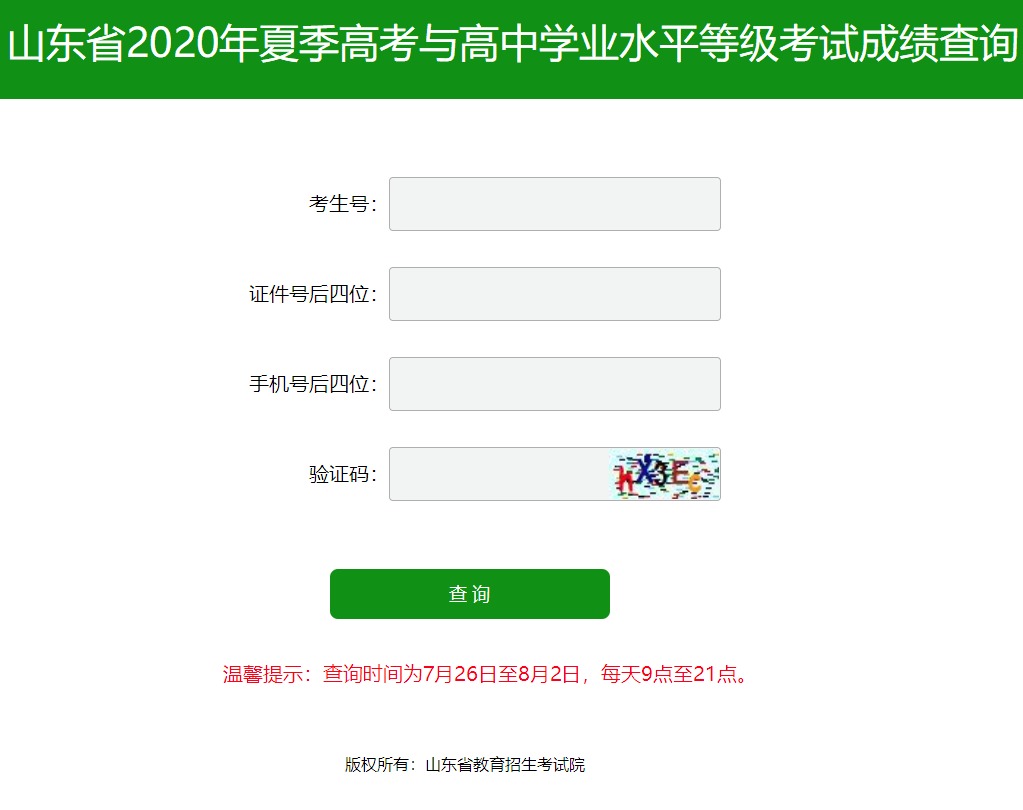1023x810 pixels.
Task: Click the 7月26日至8月2日 date range text
Action: (502, 674)
